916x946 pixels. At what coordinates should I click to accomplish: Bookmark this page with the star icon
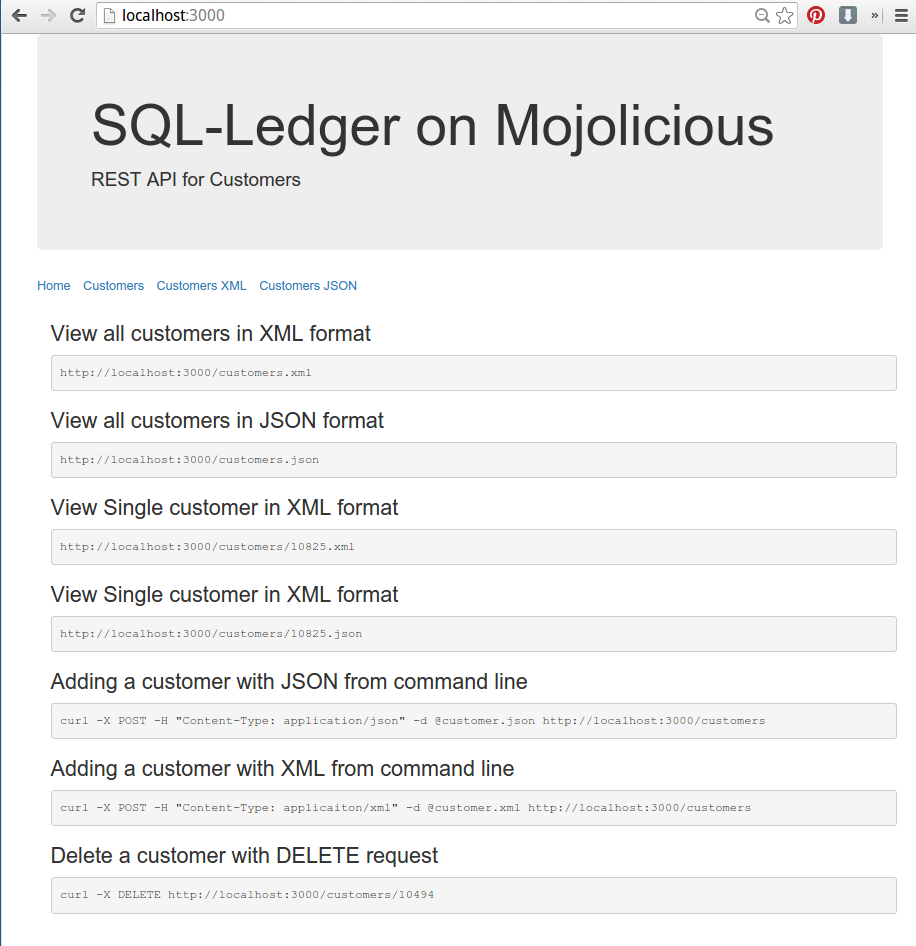[x=784, y=16]
